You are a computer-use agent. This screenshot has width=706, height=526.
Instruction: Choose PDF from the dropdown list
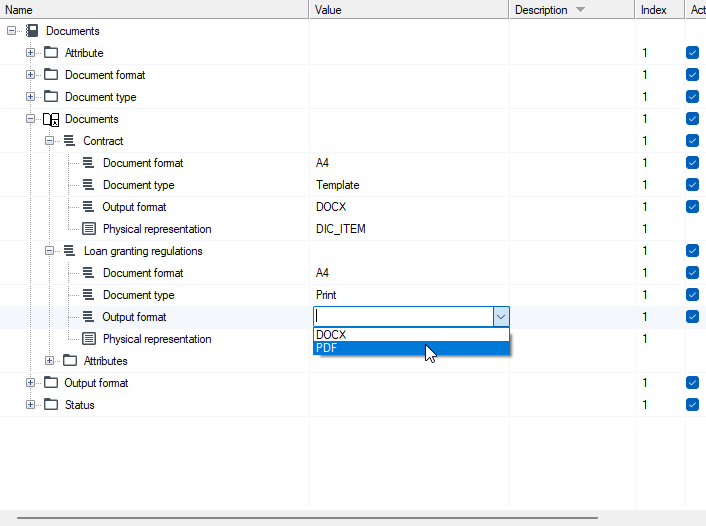[x=411, y=348]
